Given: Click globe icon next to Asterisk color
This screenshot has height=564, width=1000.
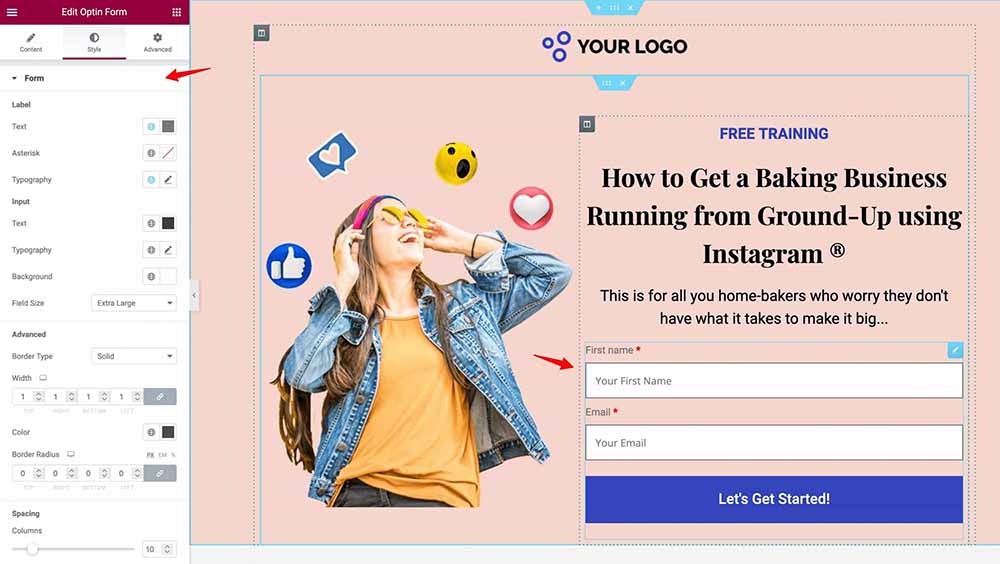Looking at the screenshot, I should (151, 153).
